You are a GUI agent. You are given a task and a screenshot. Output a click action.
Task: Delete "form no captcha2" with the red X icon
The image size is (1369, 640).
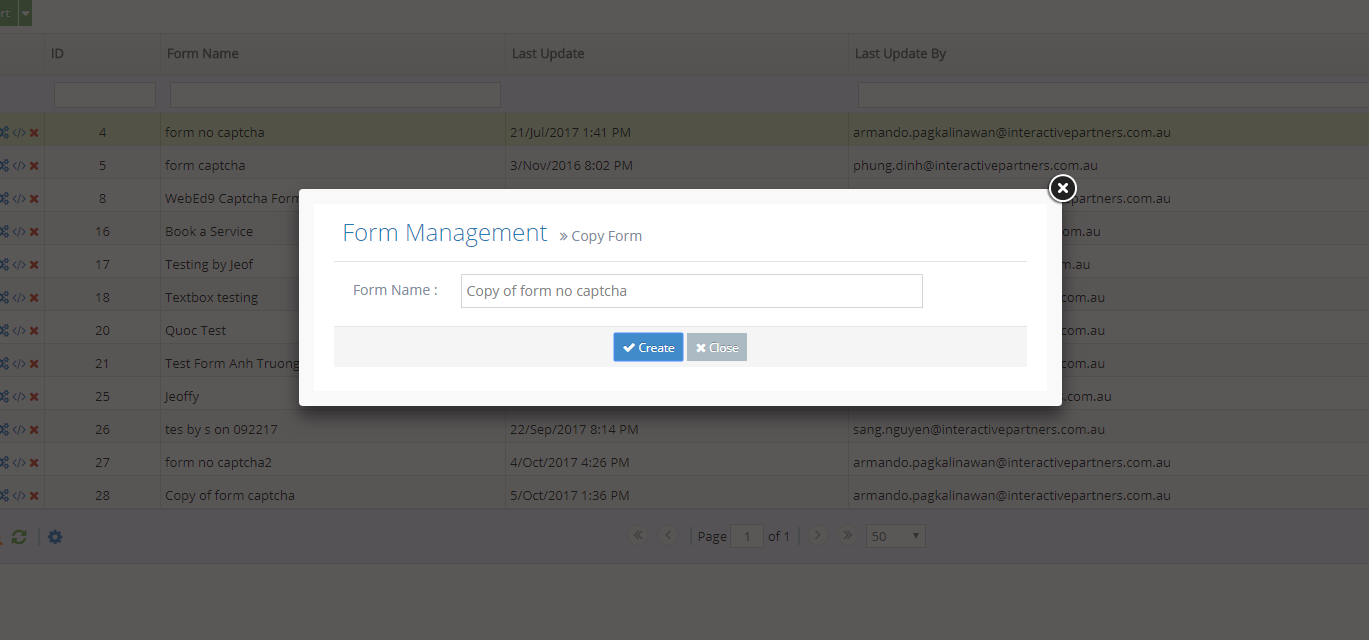point(34,462)
